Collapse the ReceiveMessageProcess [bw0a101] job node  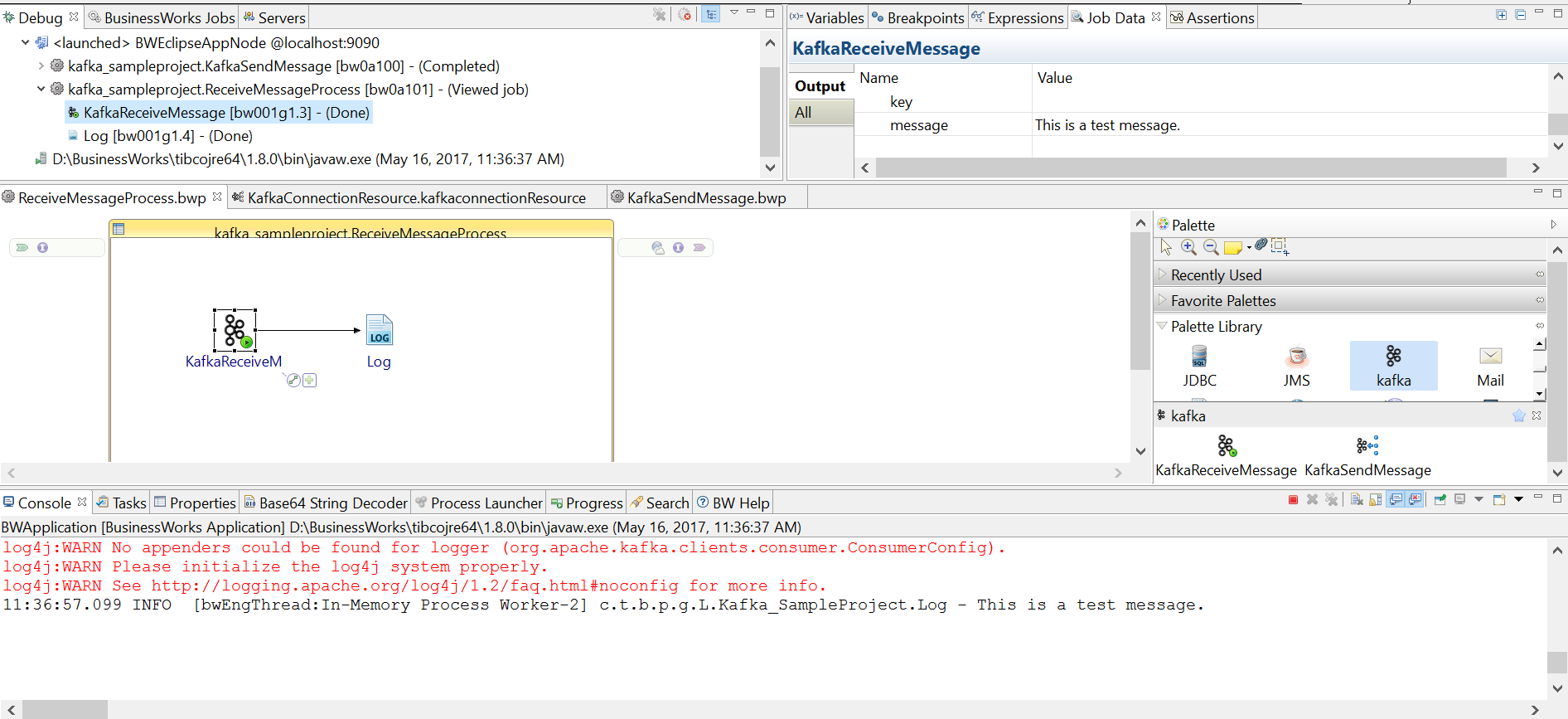[41, 89]
